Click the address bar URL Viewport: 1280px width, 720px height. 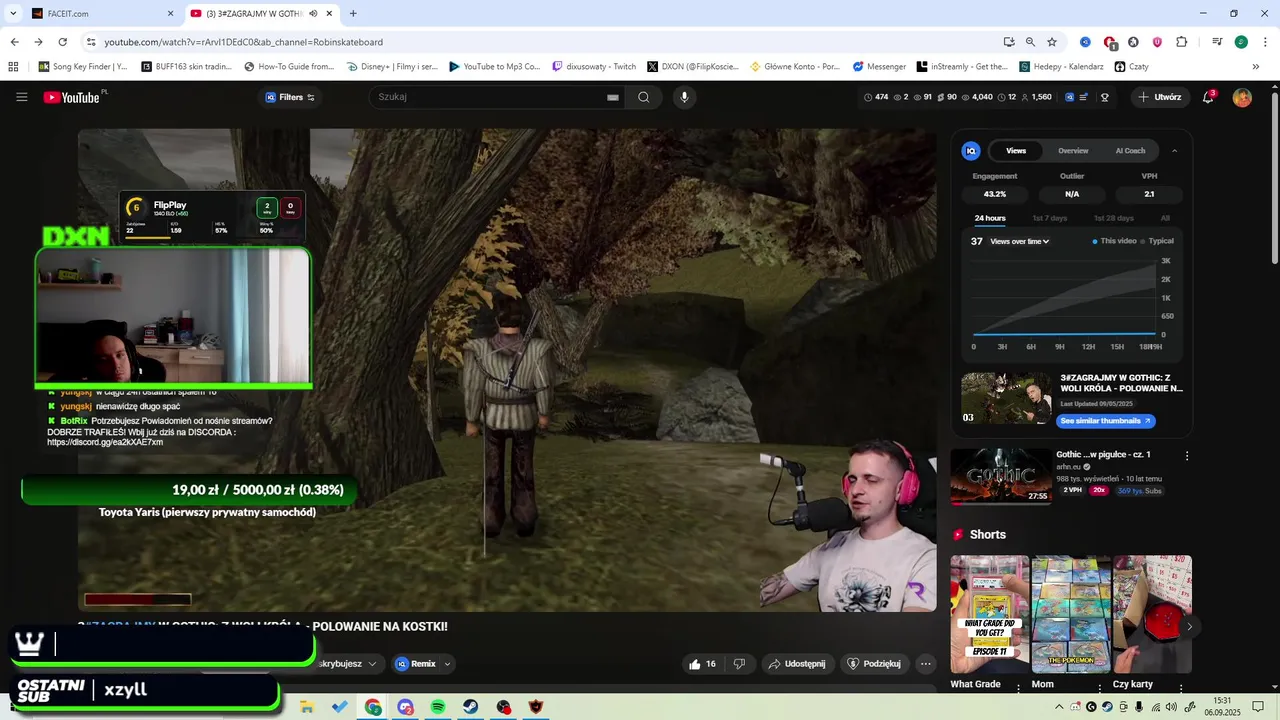tap(243, 42)
